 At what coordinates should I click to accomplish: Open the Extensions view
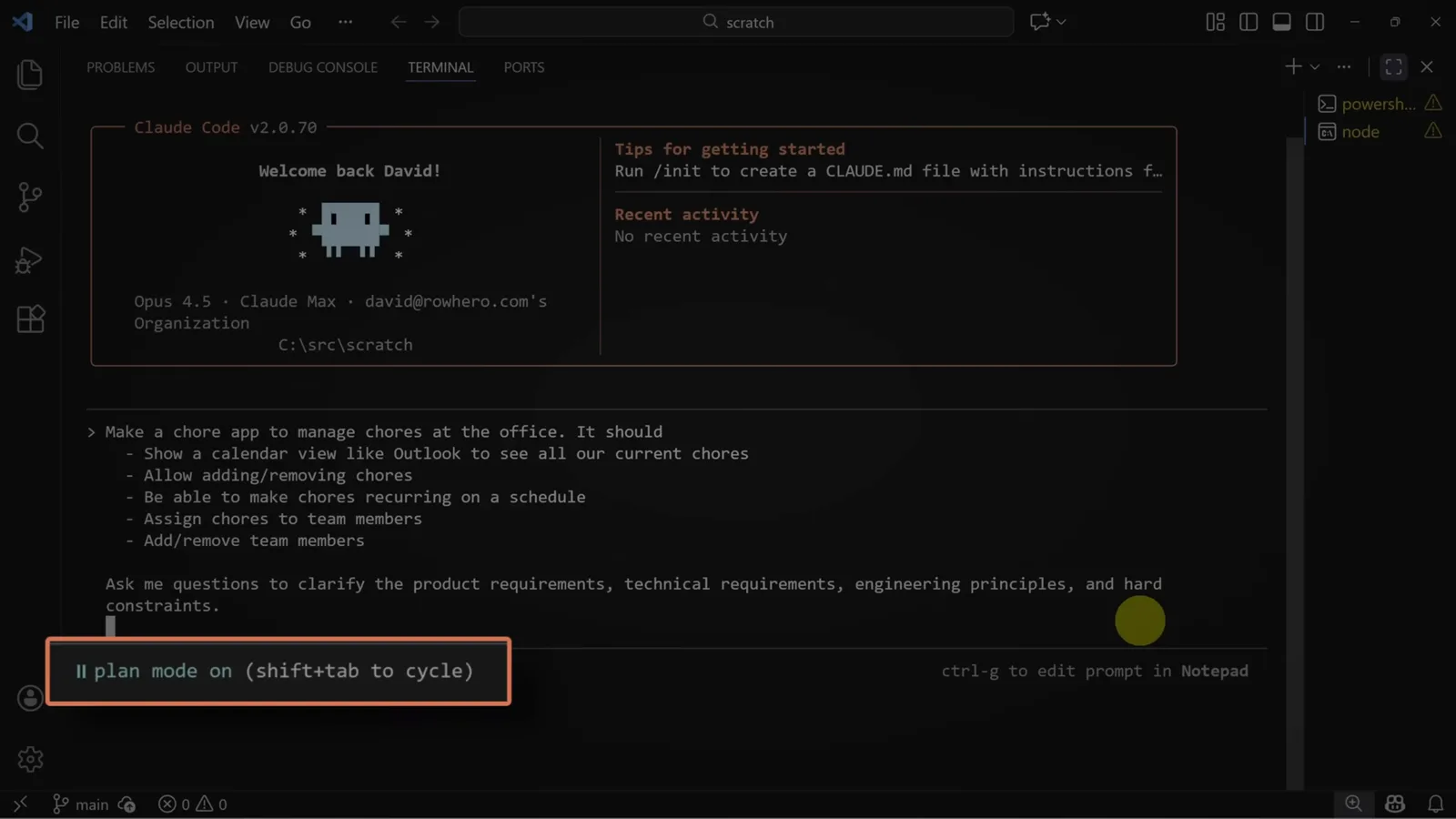point(30,318)
